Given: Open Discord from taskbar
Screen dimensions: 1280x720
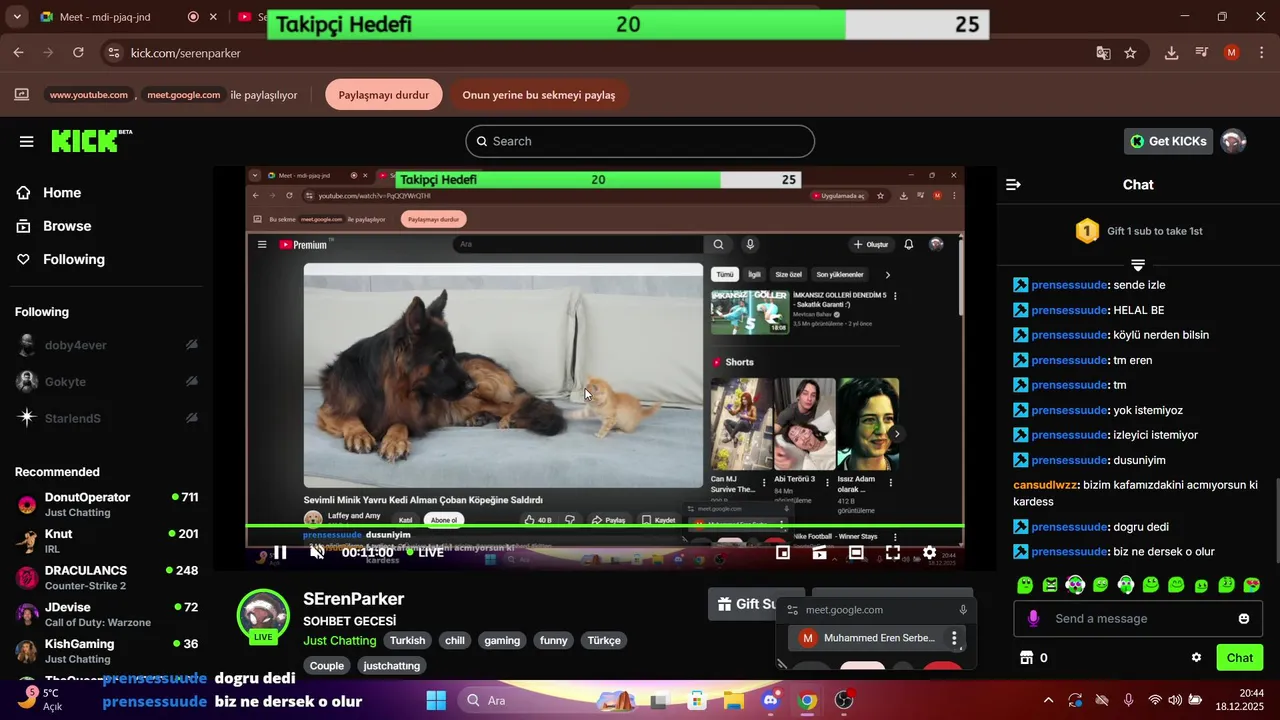Looking at the screenshot, I should tap(770, 700).
